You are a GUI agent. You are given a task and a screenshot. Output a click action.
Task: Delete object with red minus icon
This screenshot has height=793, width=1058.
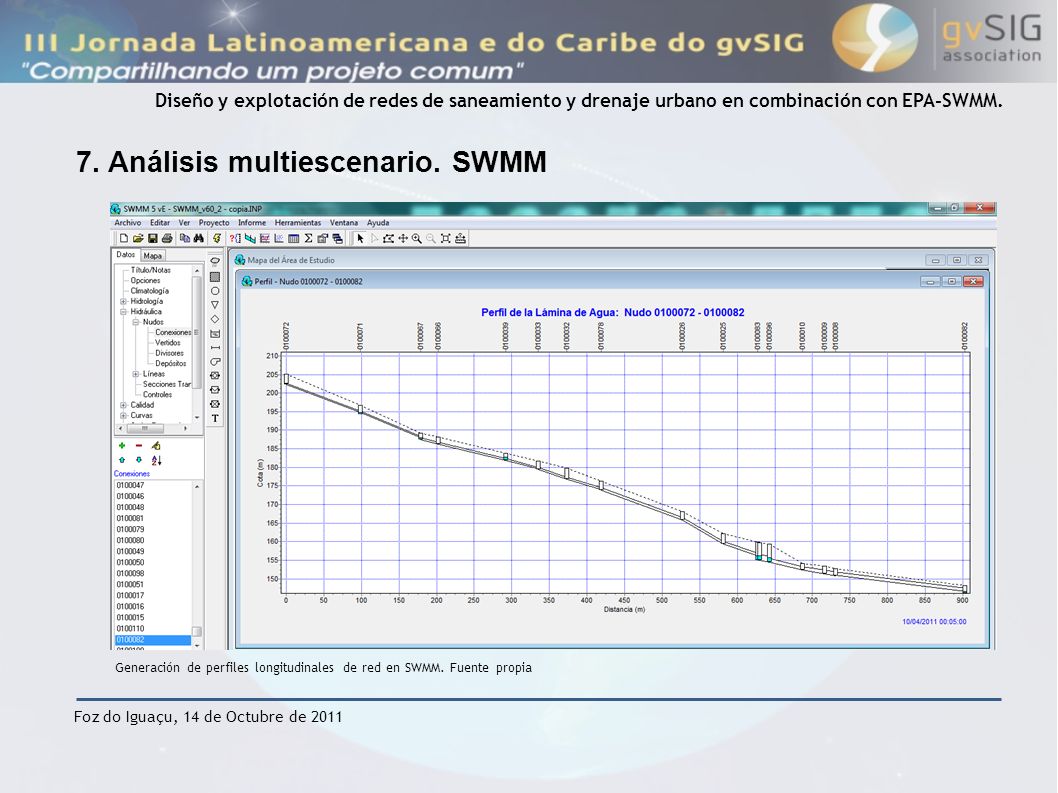[x=139, y=445]
